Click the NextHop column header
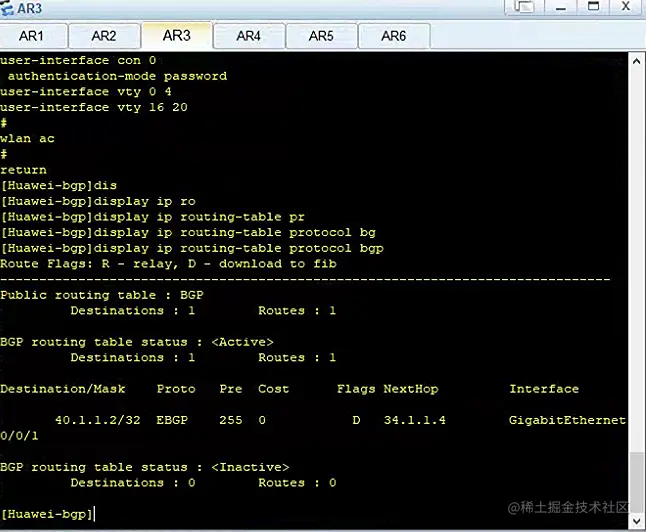This screenshot has width=646, height=532. coord(411,389)
